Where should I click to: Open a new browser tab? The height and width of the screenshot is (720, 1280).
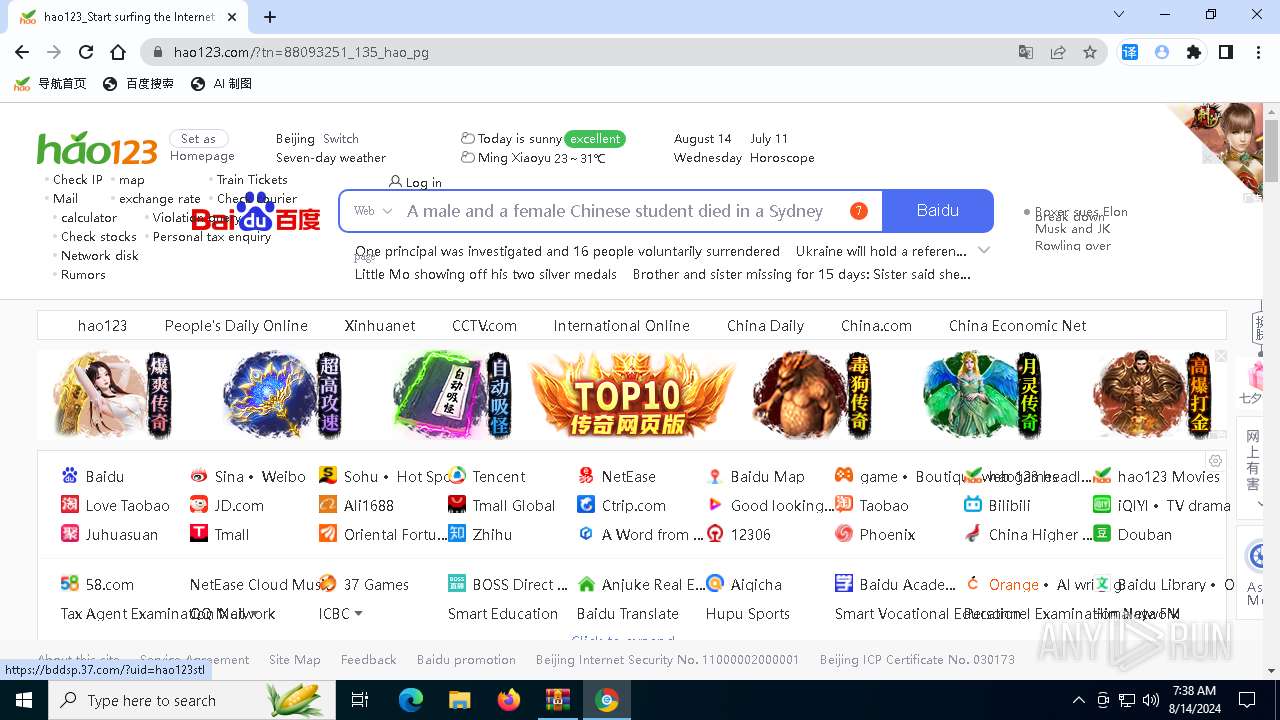(270, 16)
